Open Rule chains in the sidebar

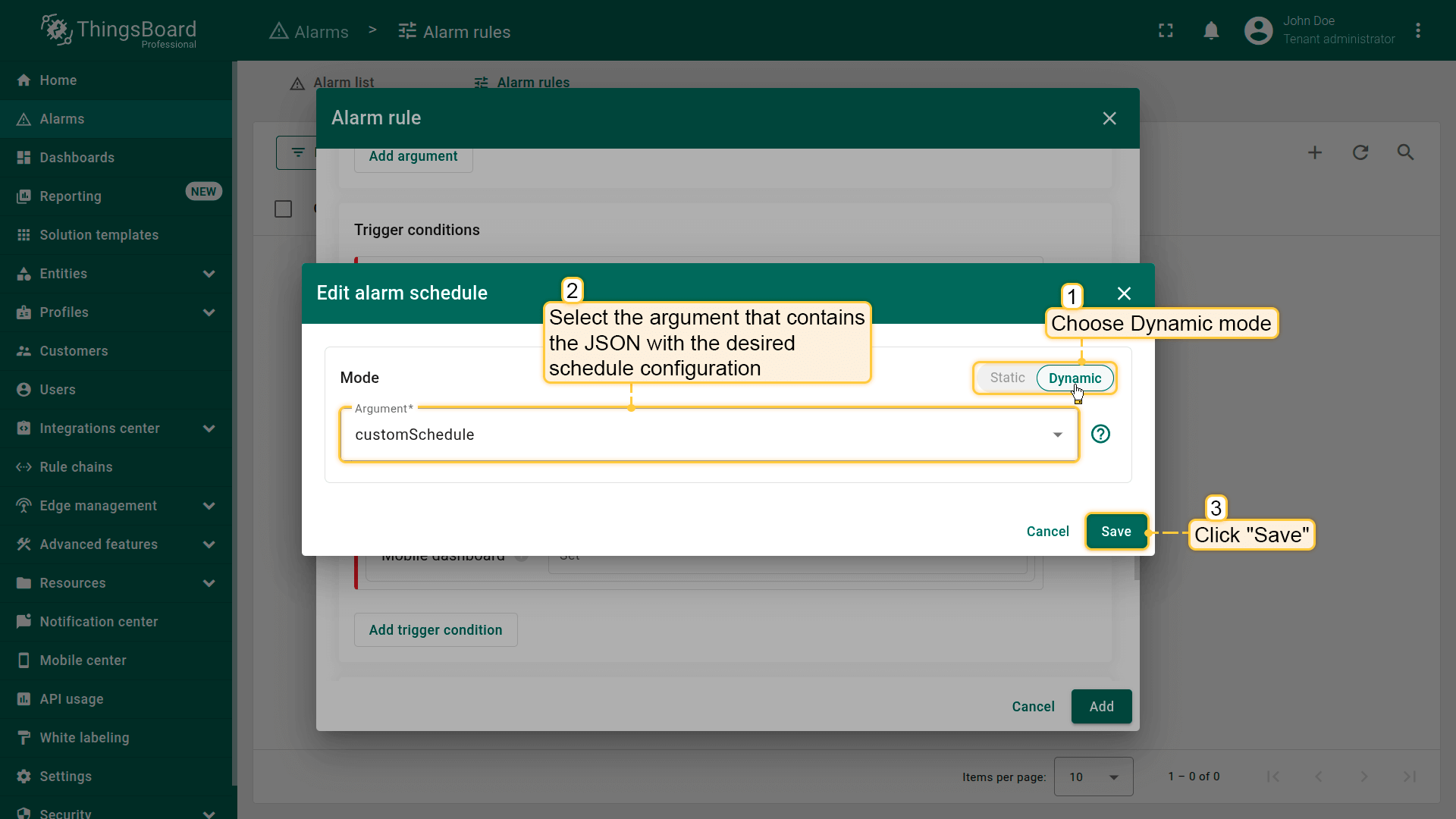pos(76,467)
